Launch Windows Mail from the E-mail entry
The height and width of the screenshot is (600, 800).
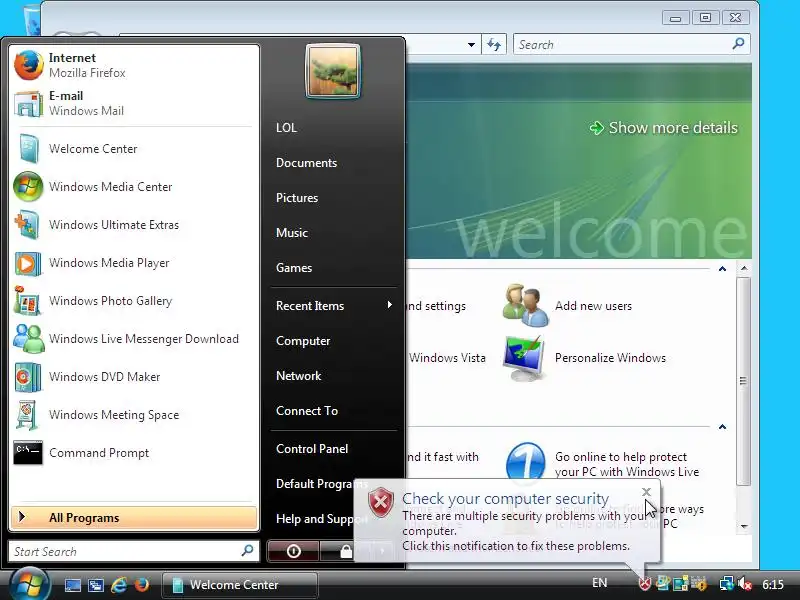coord(134,103)
